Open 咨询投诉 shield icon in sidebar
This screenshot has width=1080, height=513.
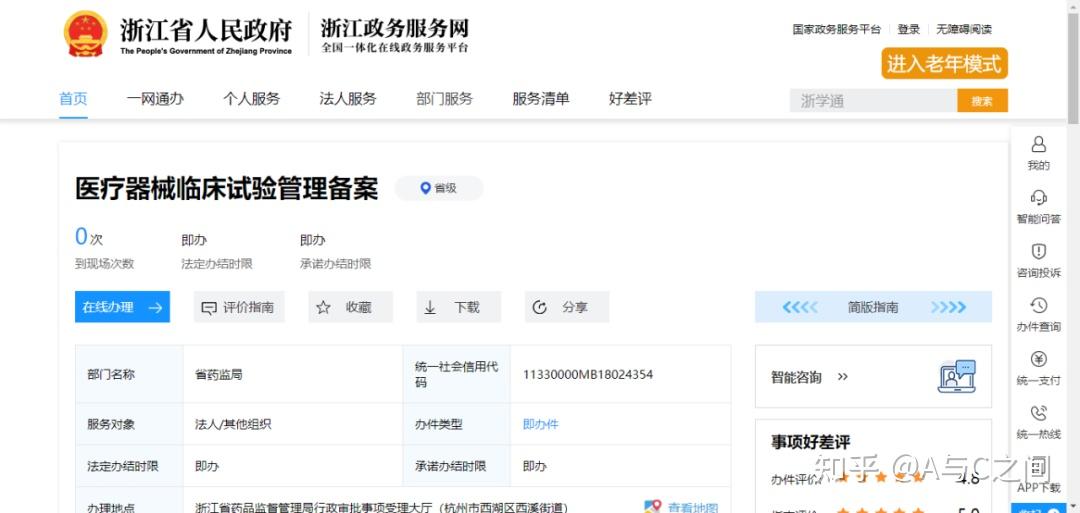point(1039,251)
